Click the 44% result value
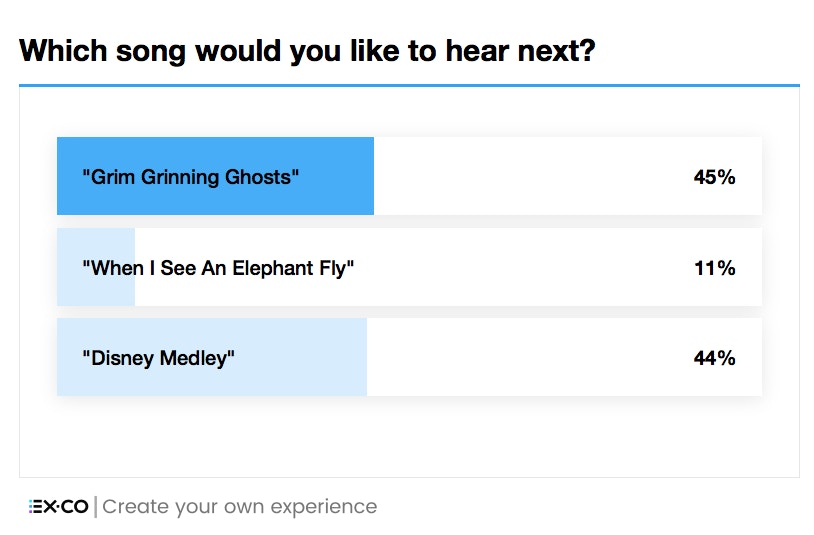Viewport: 814px width, 535px height. coord(714,358)
